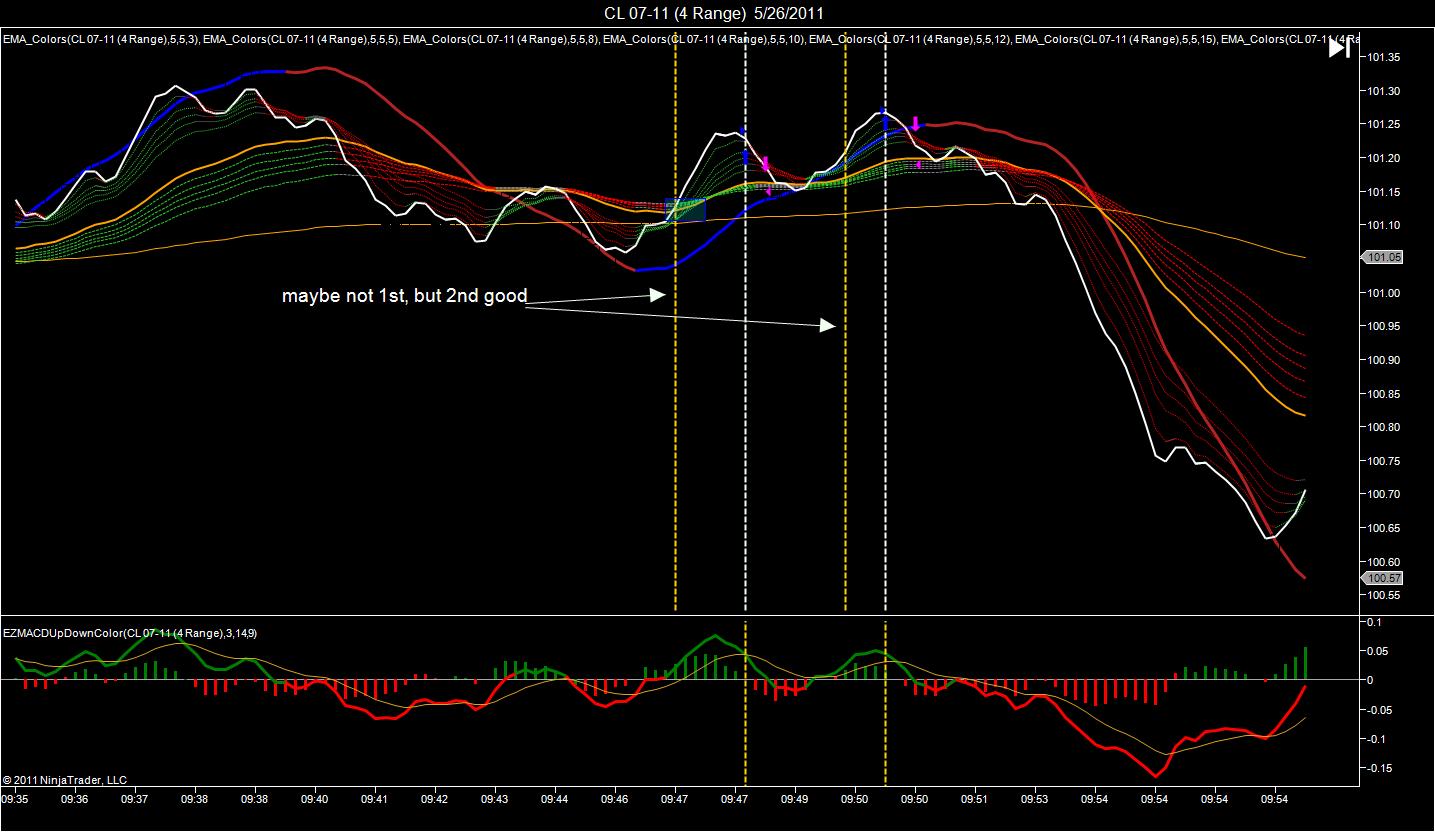This screenshot has width=1435, height=832.
Task: Click the 09:51 time axis label
Action: pyautogui.click(x=975, y=800)
